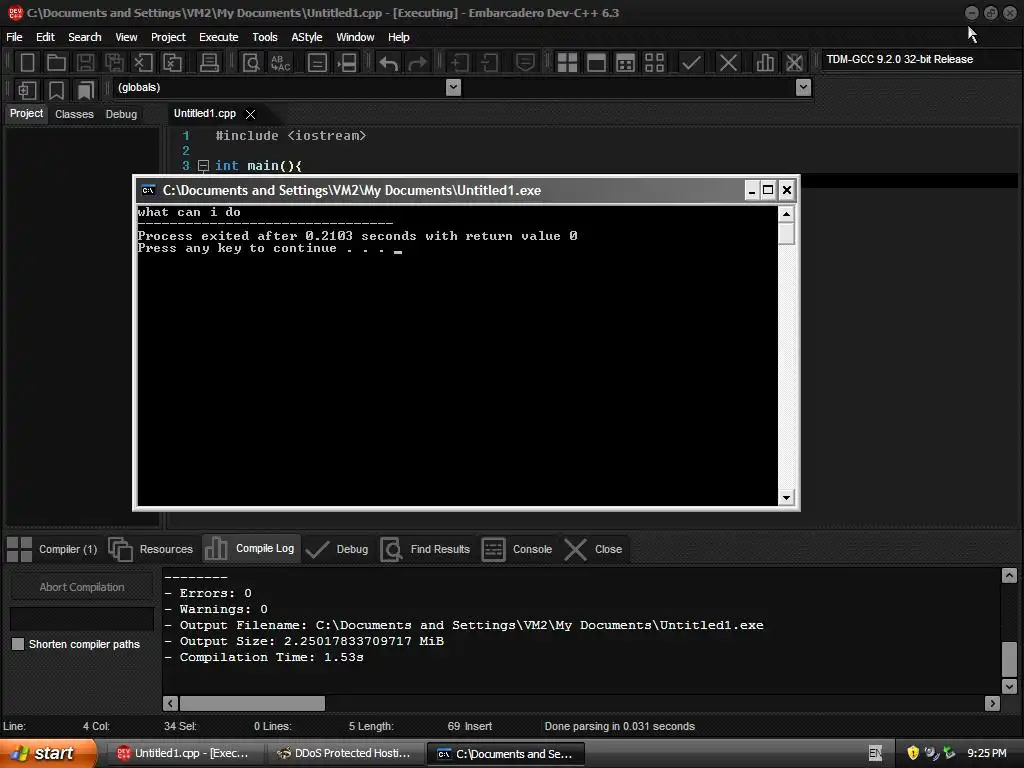Image resolution: width=1024 pixels, height=768 pixels.
Task: Open the File menu
Action: (14, 37)
